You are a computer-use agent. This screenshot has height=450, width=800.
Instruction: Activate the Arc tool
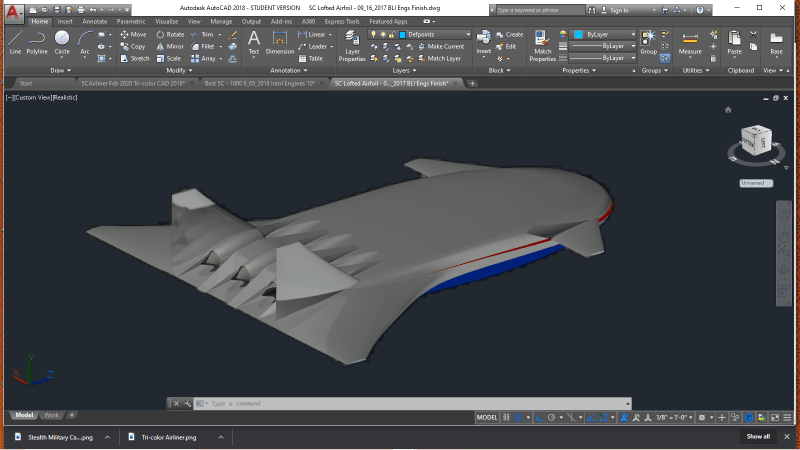coord(85,41)
